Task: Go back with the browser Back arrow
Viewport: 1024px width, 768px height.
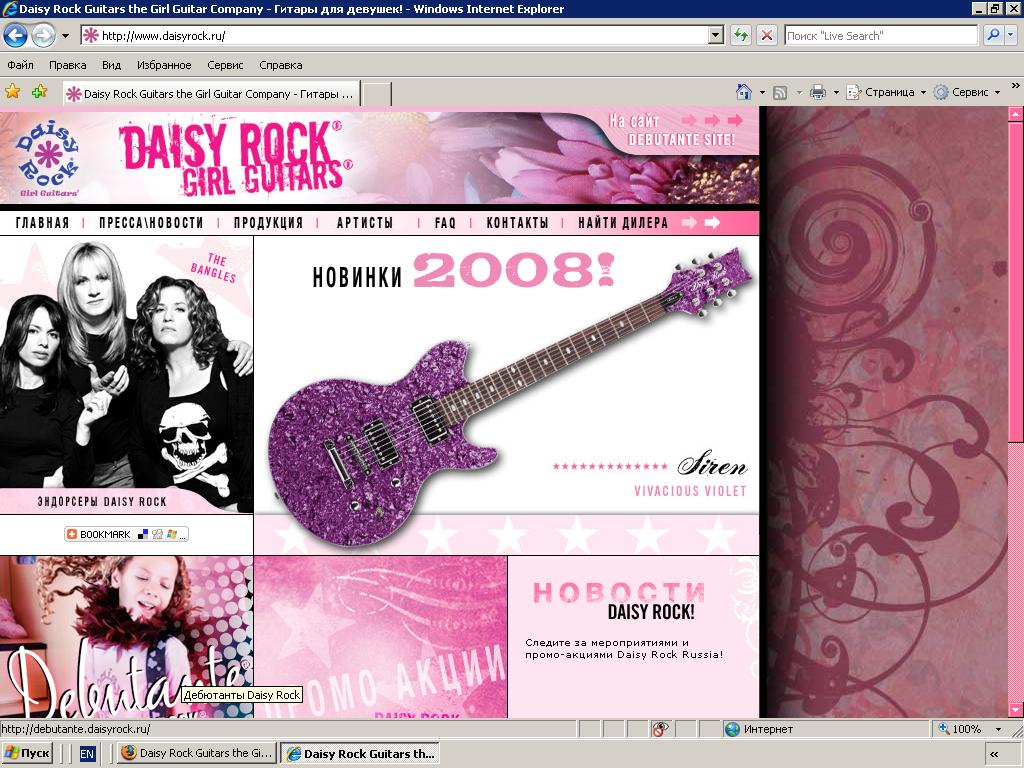Action: point(16,35)
